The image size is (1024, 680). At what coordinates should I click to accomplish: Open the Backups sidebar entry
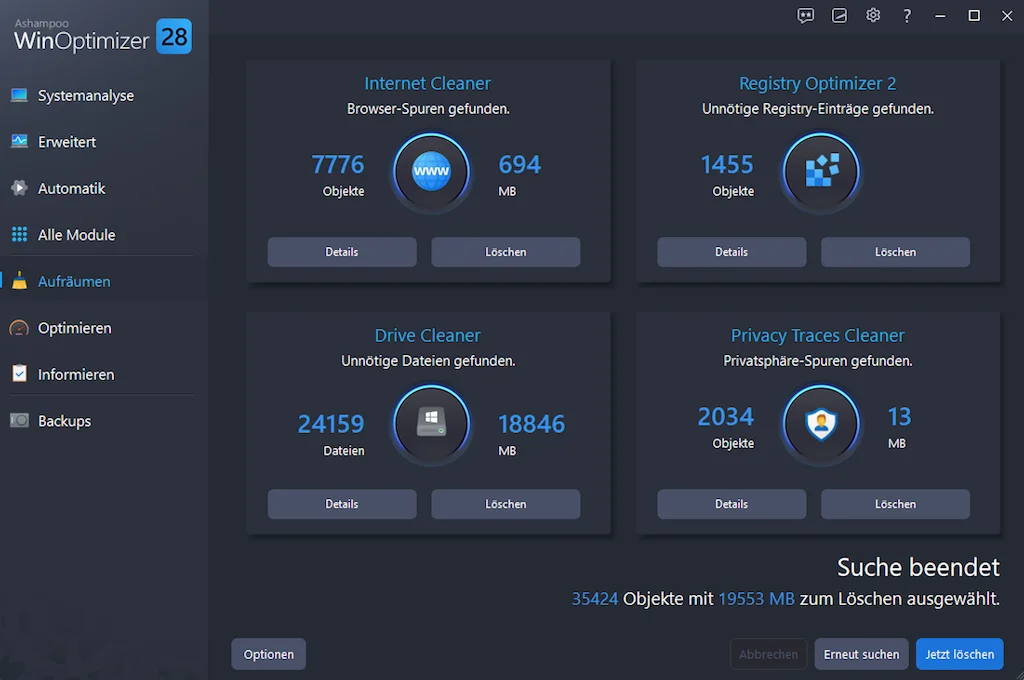[x=64, y=421]
